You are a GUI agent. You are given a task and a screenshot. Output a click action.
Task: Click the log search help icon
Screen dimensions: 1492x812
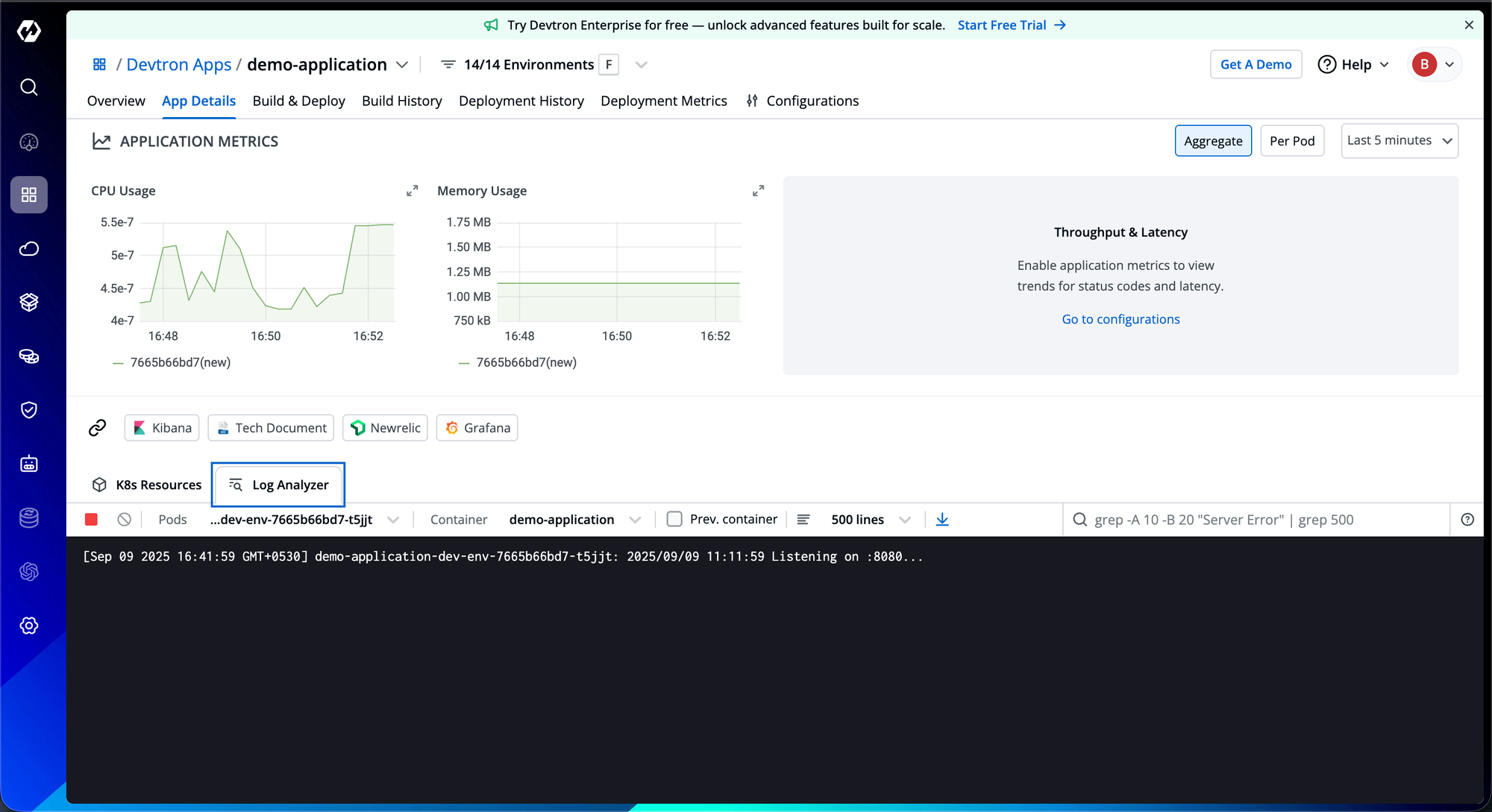point(1467,520)
